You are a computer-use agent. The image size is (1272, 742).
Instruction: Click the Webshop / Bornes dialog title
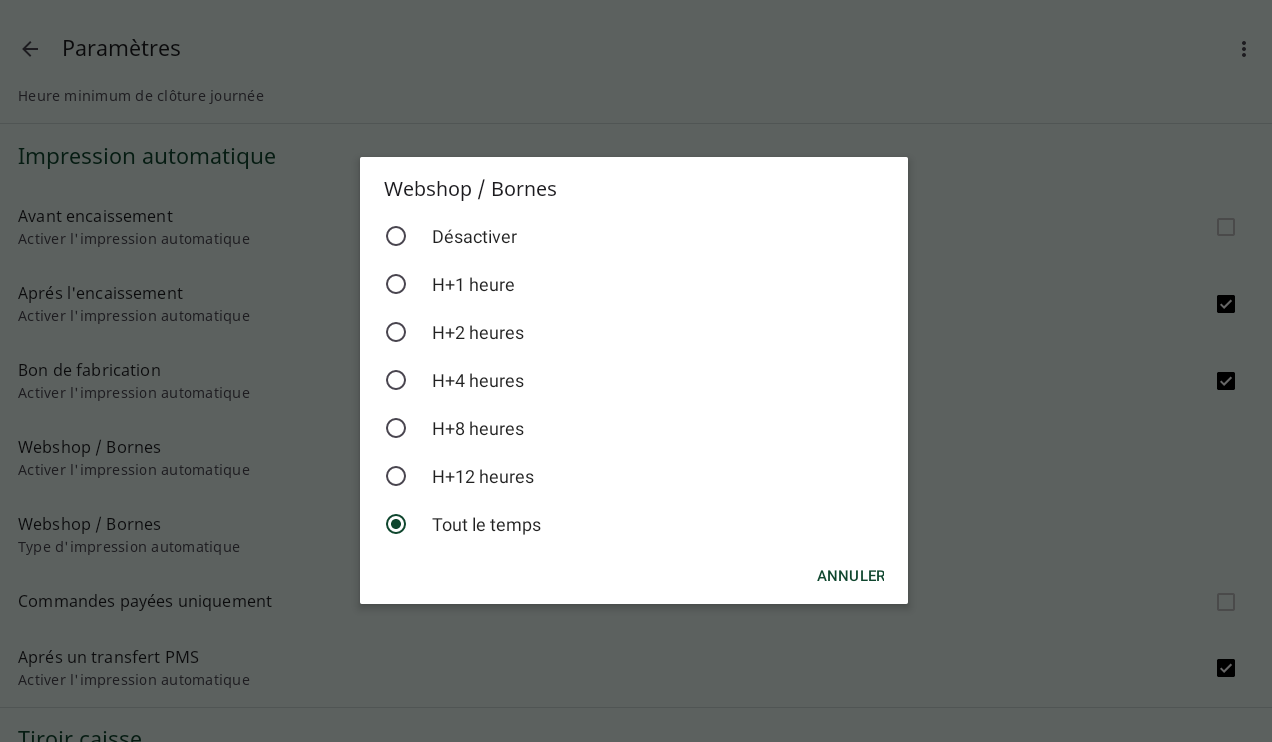tap(470, 189)
